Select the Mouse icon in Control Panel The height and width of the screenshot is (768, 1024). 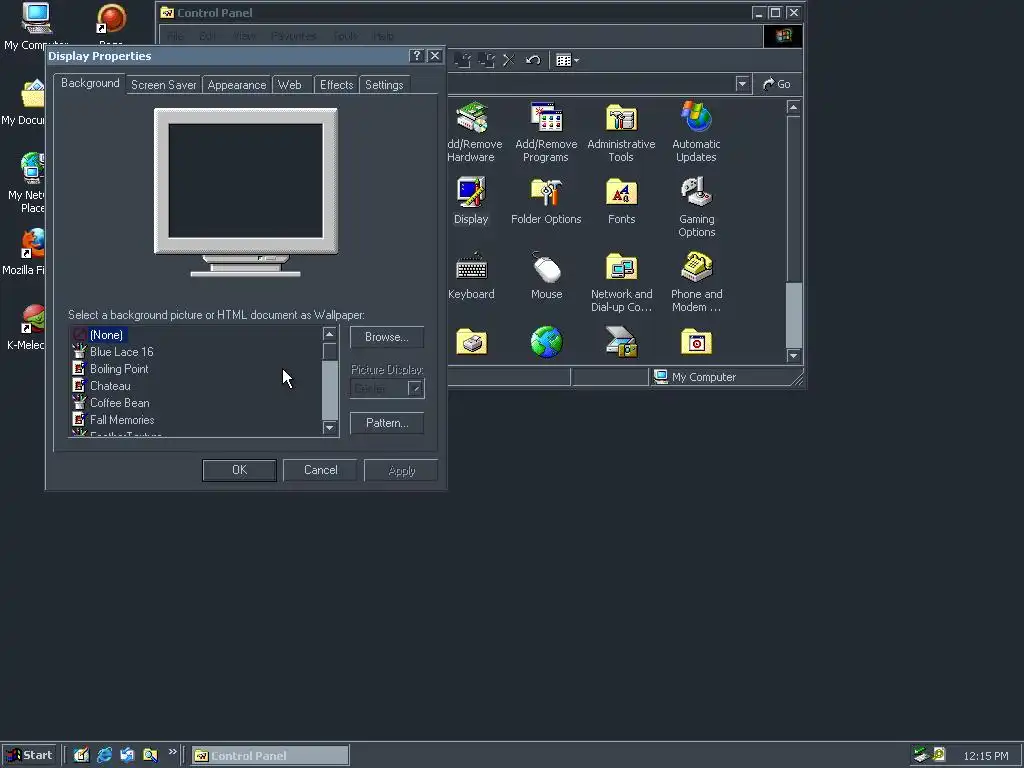546,276
